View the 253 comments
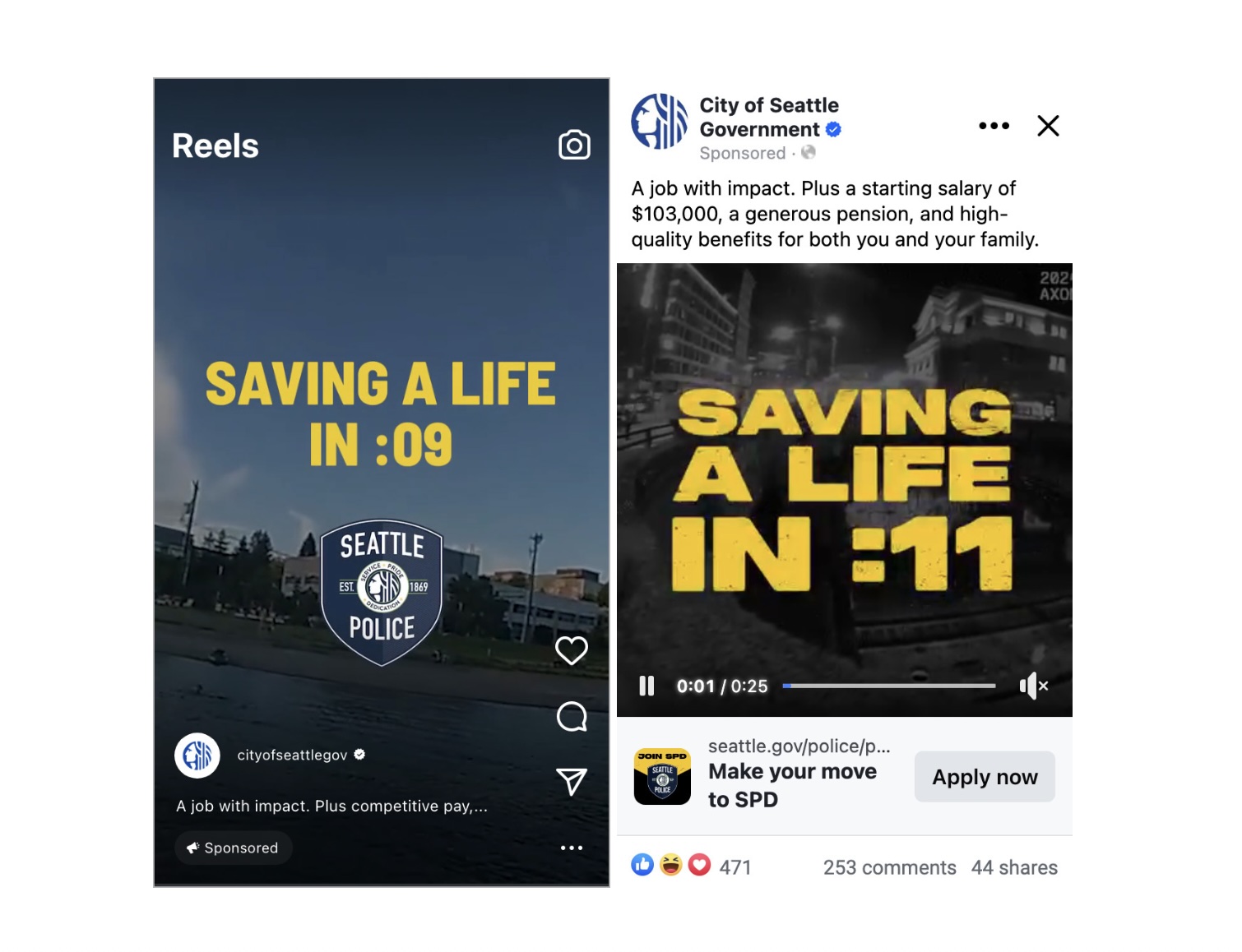This screenshot has width=1242, height=952. (x=889, y=867)
